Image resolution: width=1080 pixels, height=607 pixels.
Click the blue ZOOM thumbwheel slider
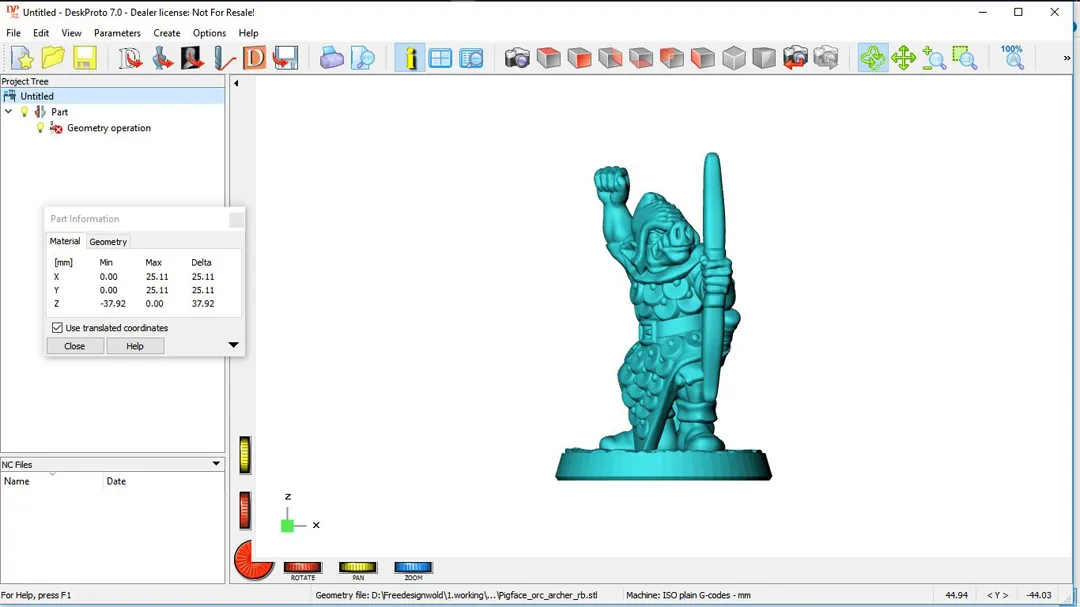coord(413,568)
